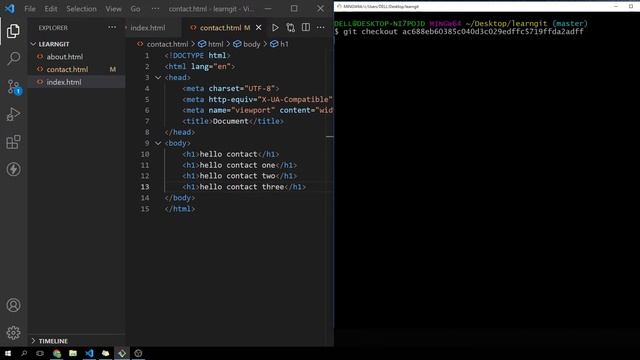Open about.html in Explorer

tap(64, 56)
